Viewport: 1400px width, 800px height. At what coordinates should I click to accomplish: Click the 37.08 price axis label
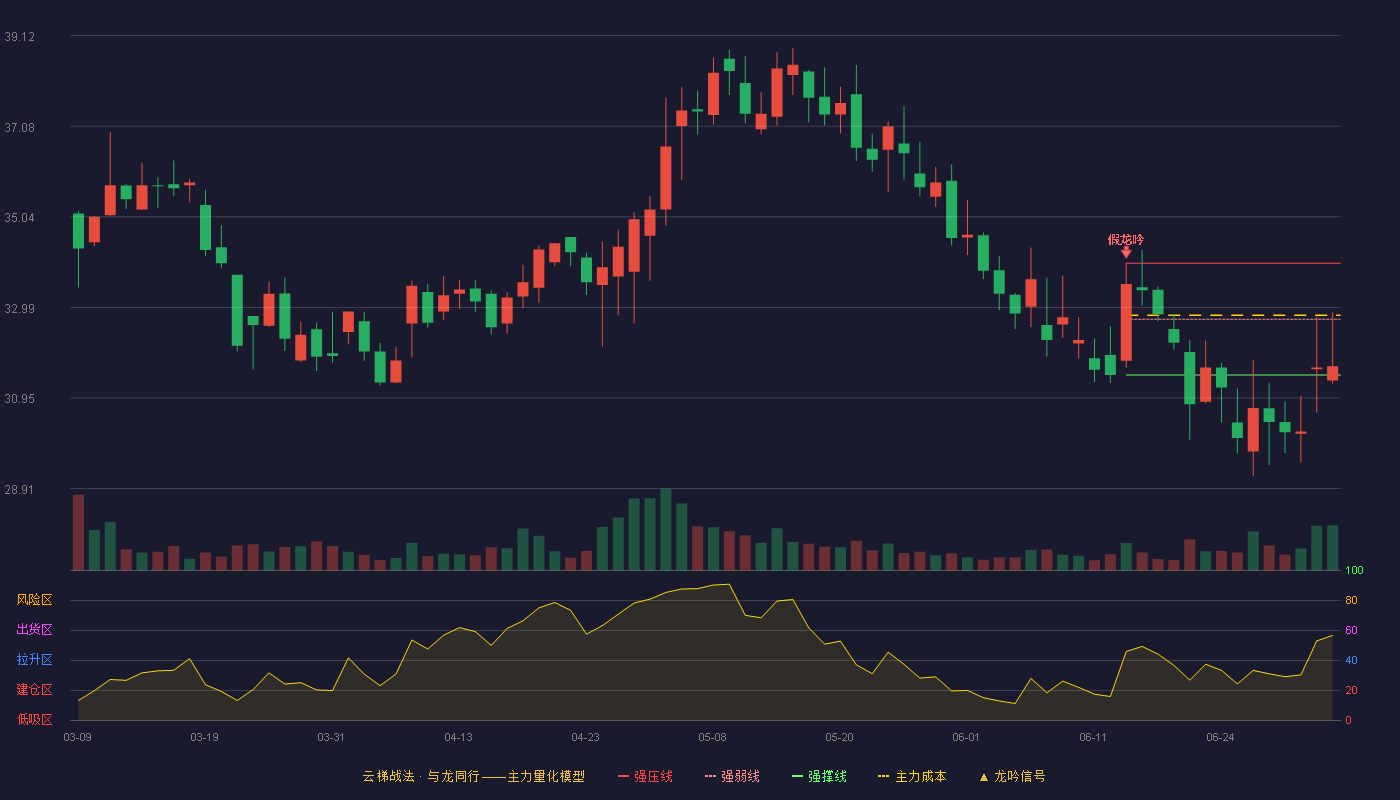click(19, 127)
